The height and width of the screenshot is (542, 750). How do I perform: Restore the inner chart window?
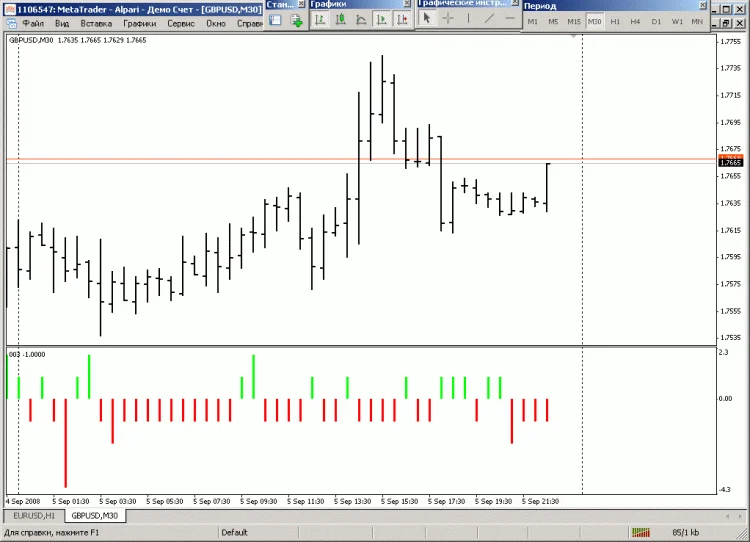[x=726, y=23]
